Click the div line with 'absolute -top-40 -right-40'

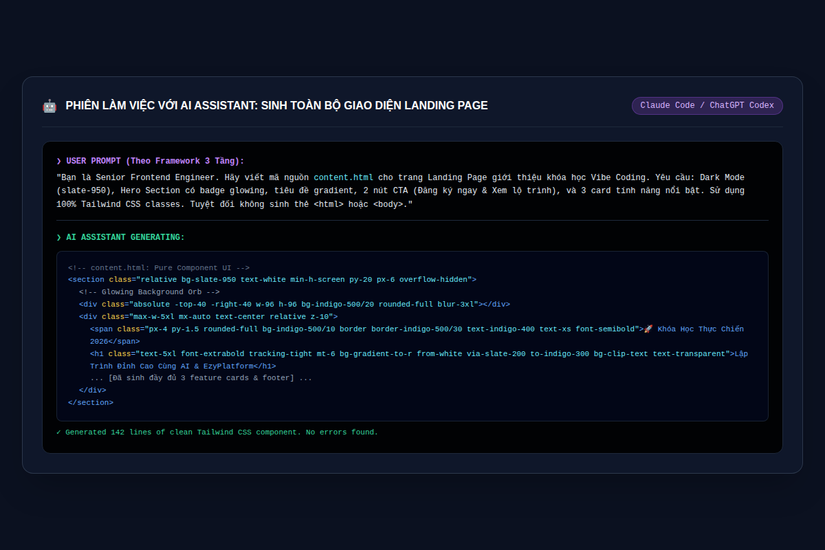click(295, 304)
